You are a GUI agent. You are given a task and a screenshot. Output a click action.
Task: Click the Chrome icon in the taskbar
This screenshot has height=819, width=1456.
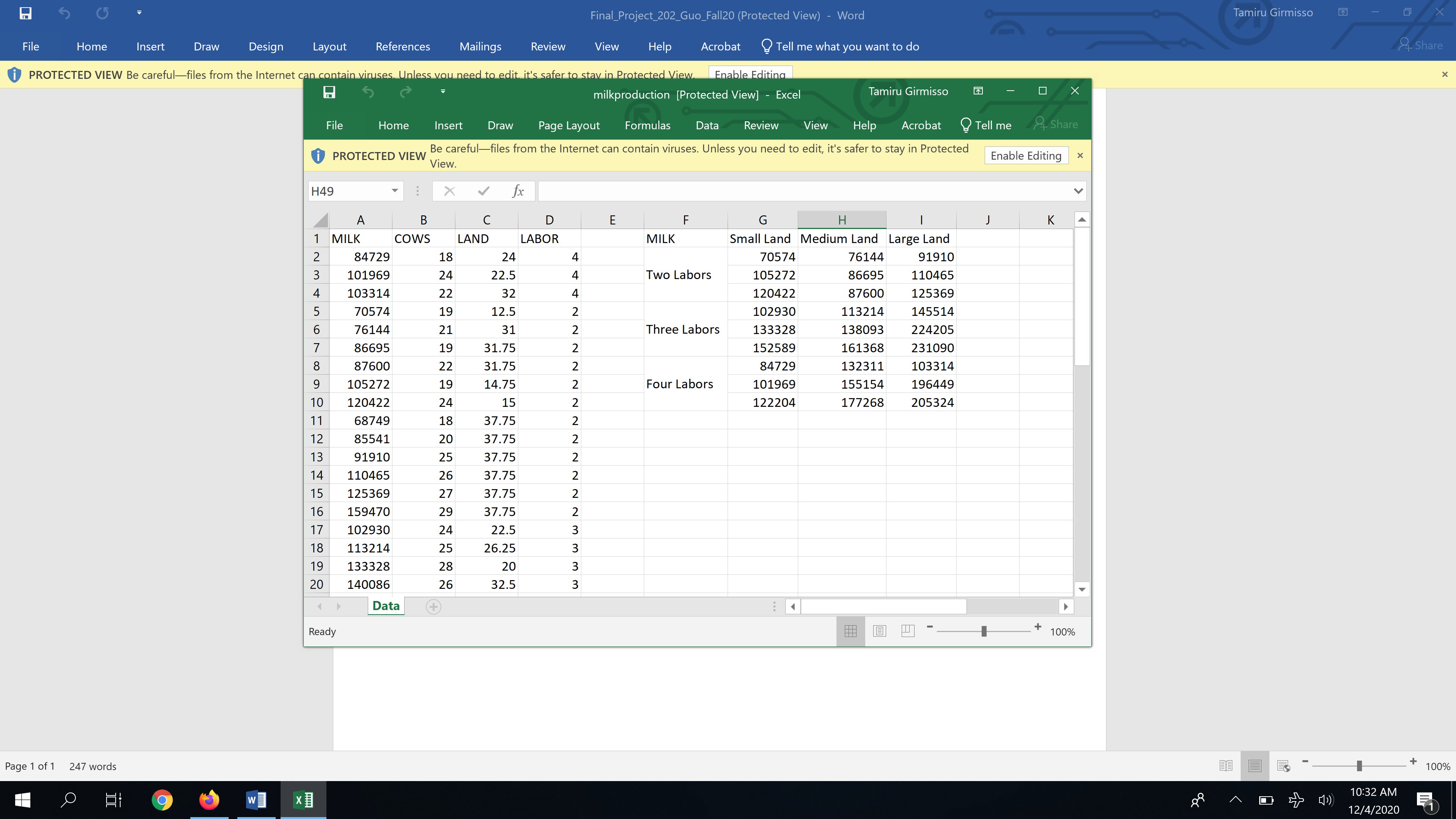(x=162, y=800)
